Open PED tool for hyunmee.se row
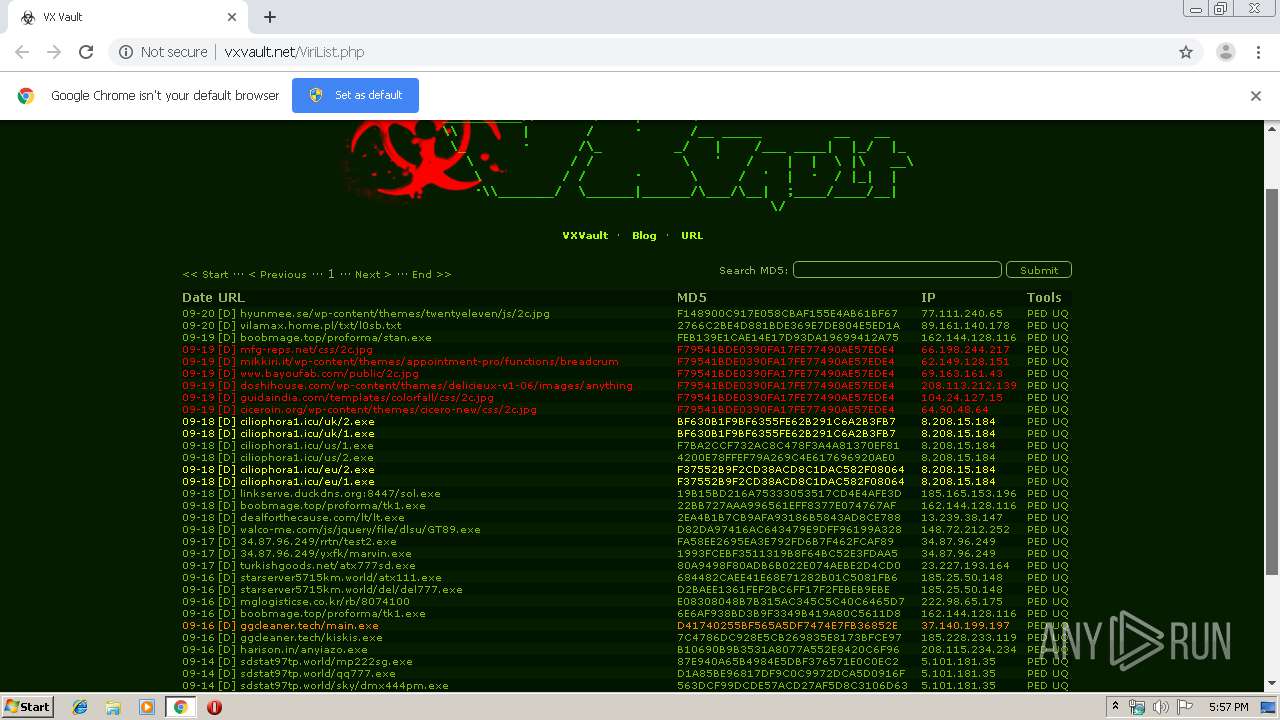 tap(1037, 314)
